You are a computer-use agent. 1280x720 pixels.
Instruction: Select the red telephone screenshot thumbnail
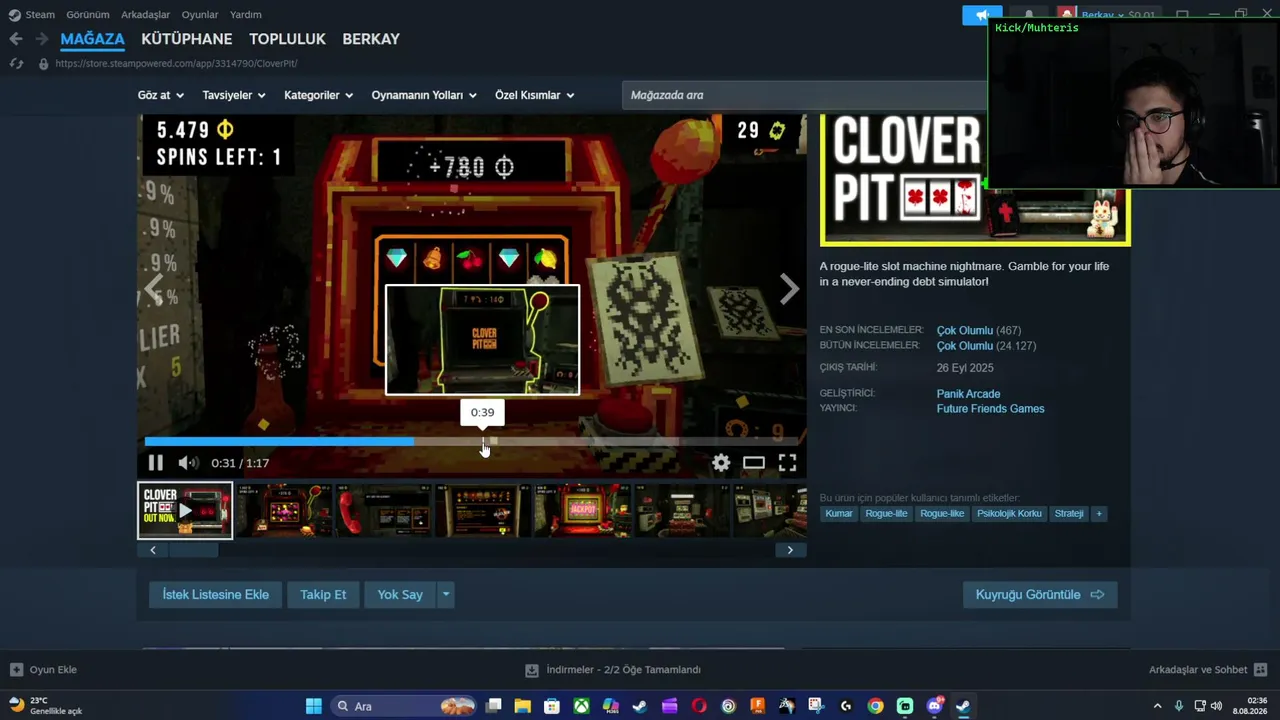pyautogui.click(x=385, y=511)
